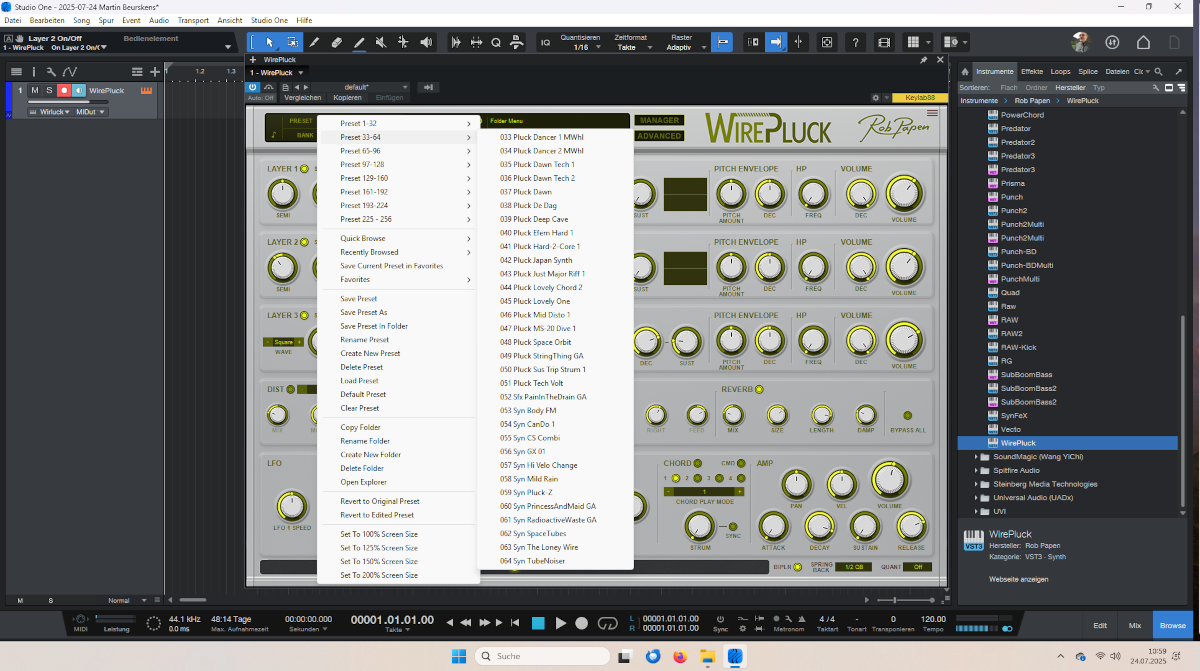Screen dimensions: 1200x671
Task: Switch to the Loops browser tab
Action: point(1060,72)
